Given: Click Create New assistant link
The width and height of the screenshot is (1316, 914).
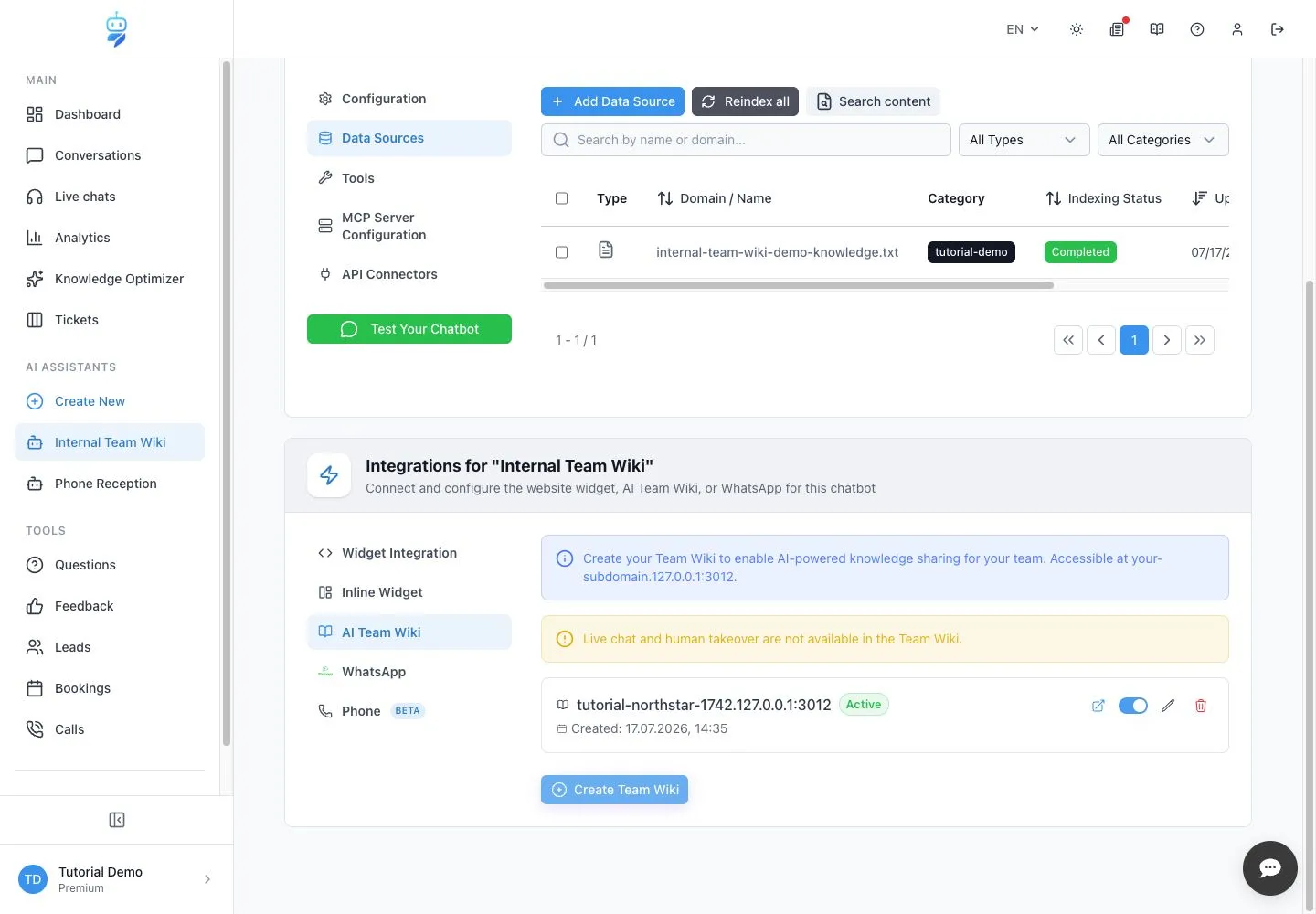Looking at the screenshot, I should 110,401.
